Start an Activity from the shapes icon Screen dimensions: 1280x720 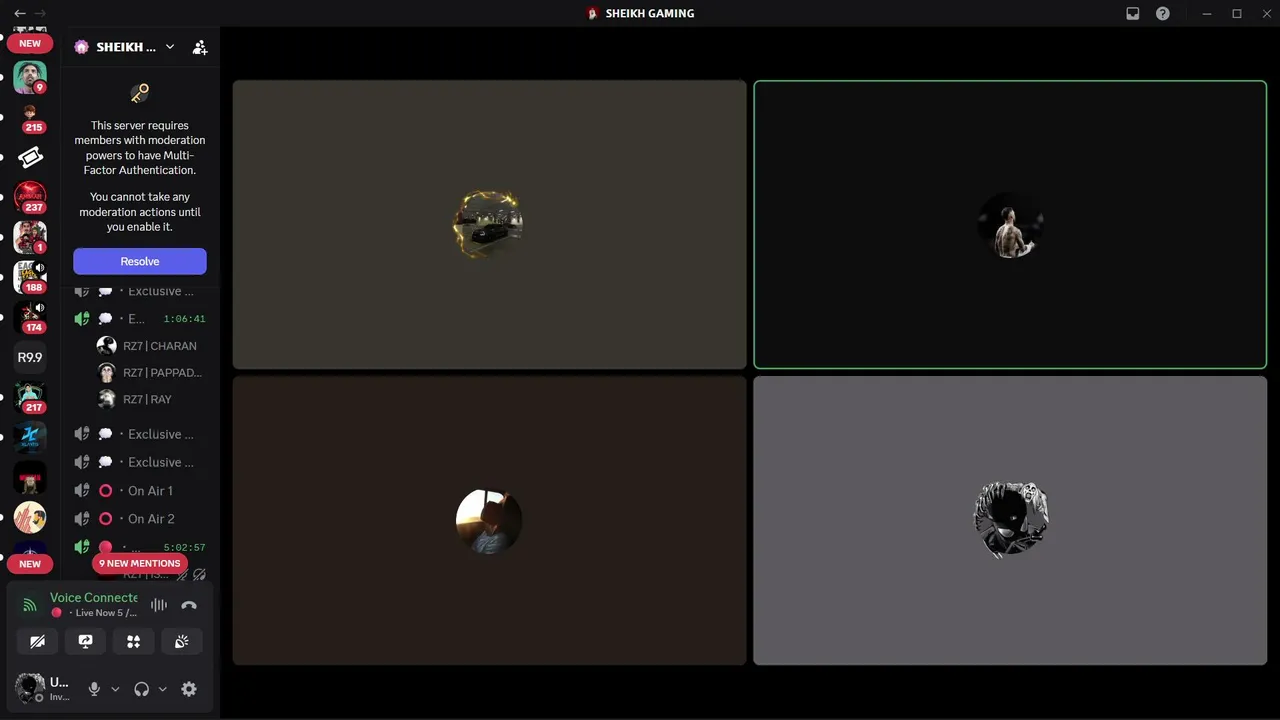(133, 641)
